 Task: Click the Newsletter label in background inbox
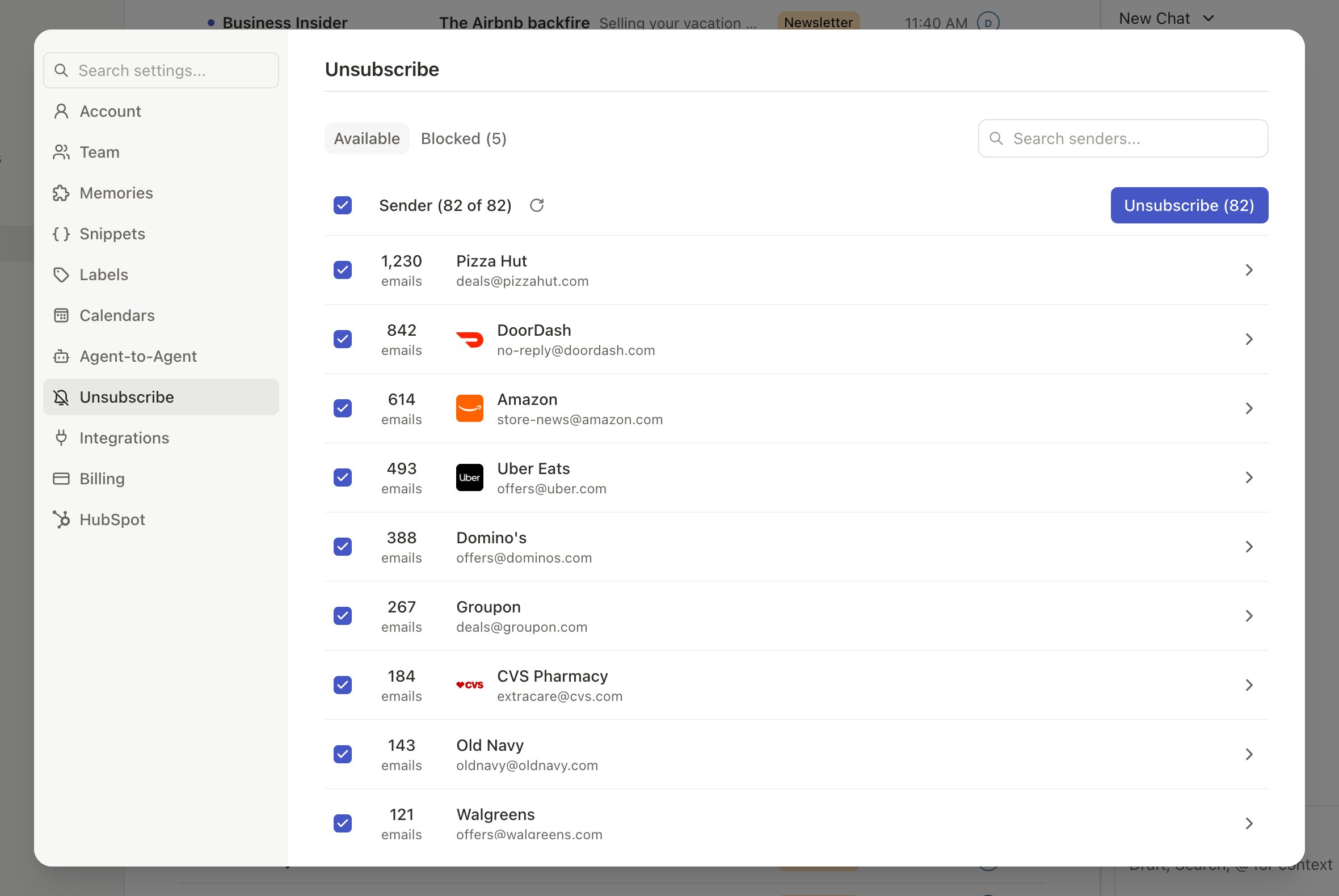point(818,22)
